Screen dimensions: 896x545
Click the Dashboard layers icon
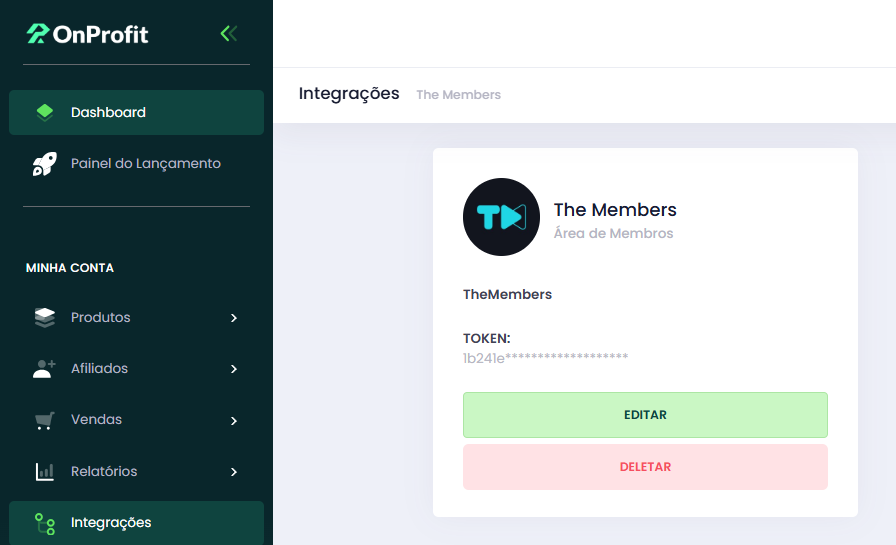coord(45,113)
